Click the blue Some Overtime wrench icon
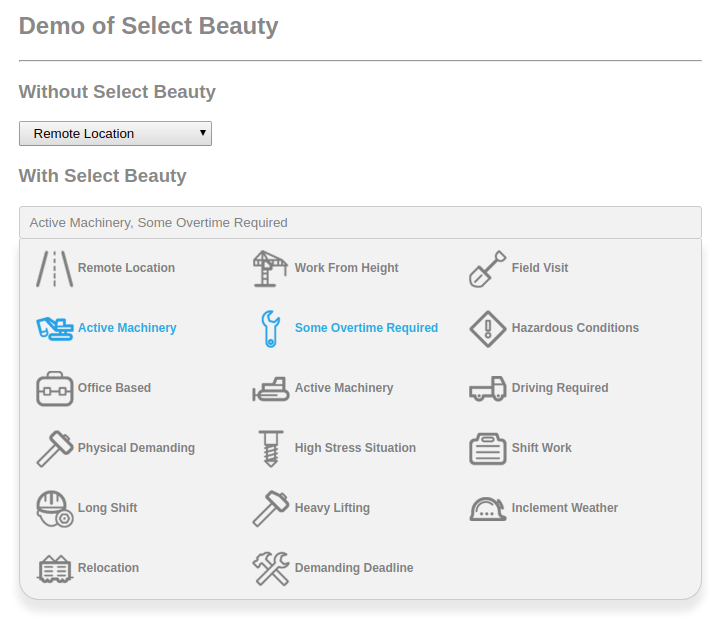Viewport: 722px width, 626px height. coord(271,329)
